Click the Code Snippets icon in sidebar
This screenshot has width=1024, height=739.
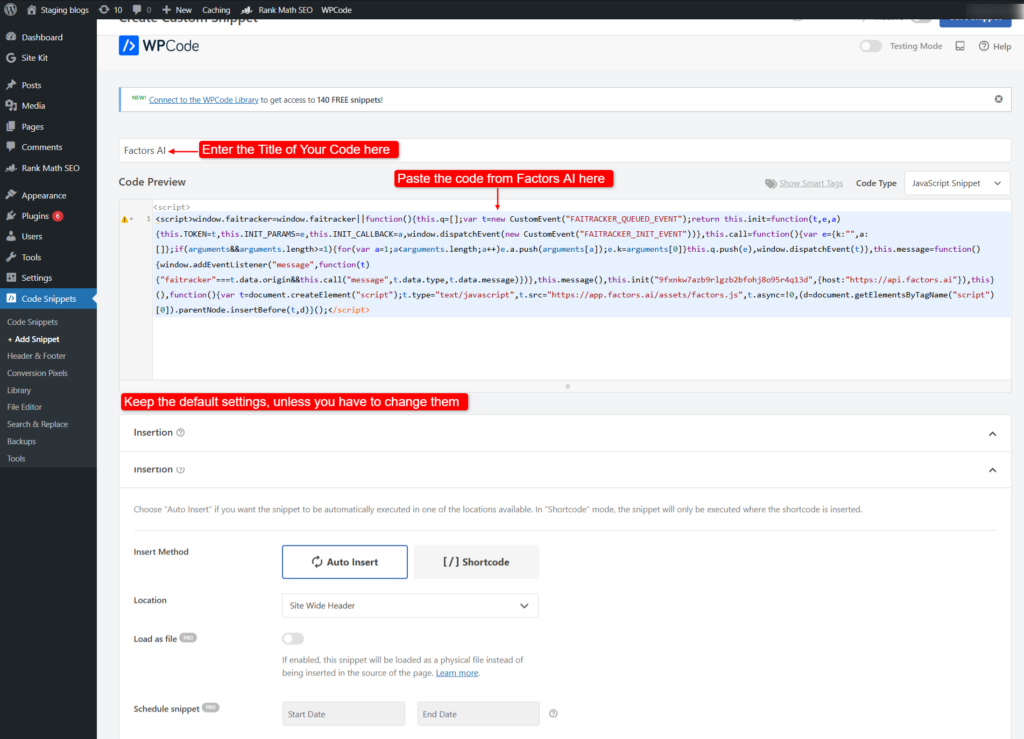point(11,298)
